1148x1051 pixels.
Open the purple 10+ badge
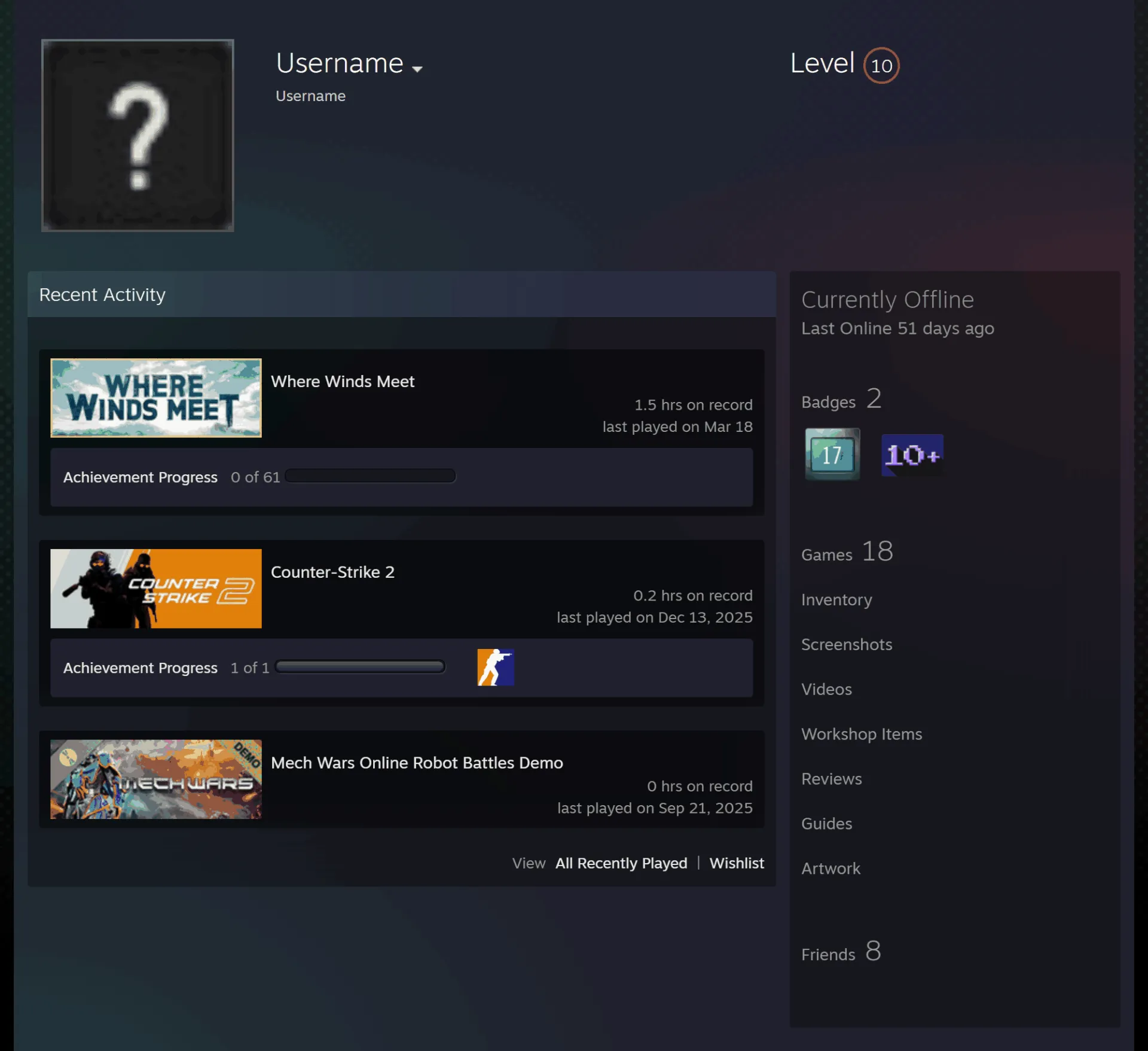(x=912, y=455)
